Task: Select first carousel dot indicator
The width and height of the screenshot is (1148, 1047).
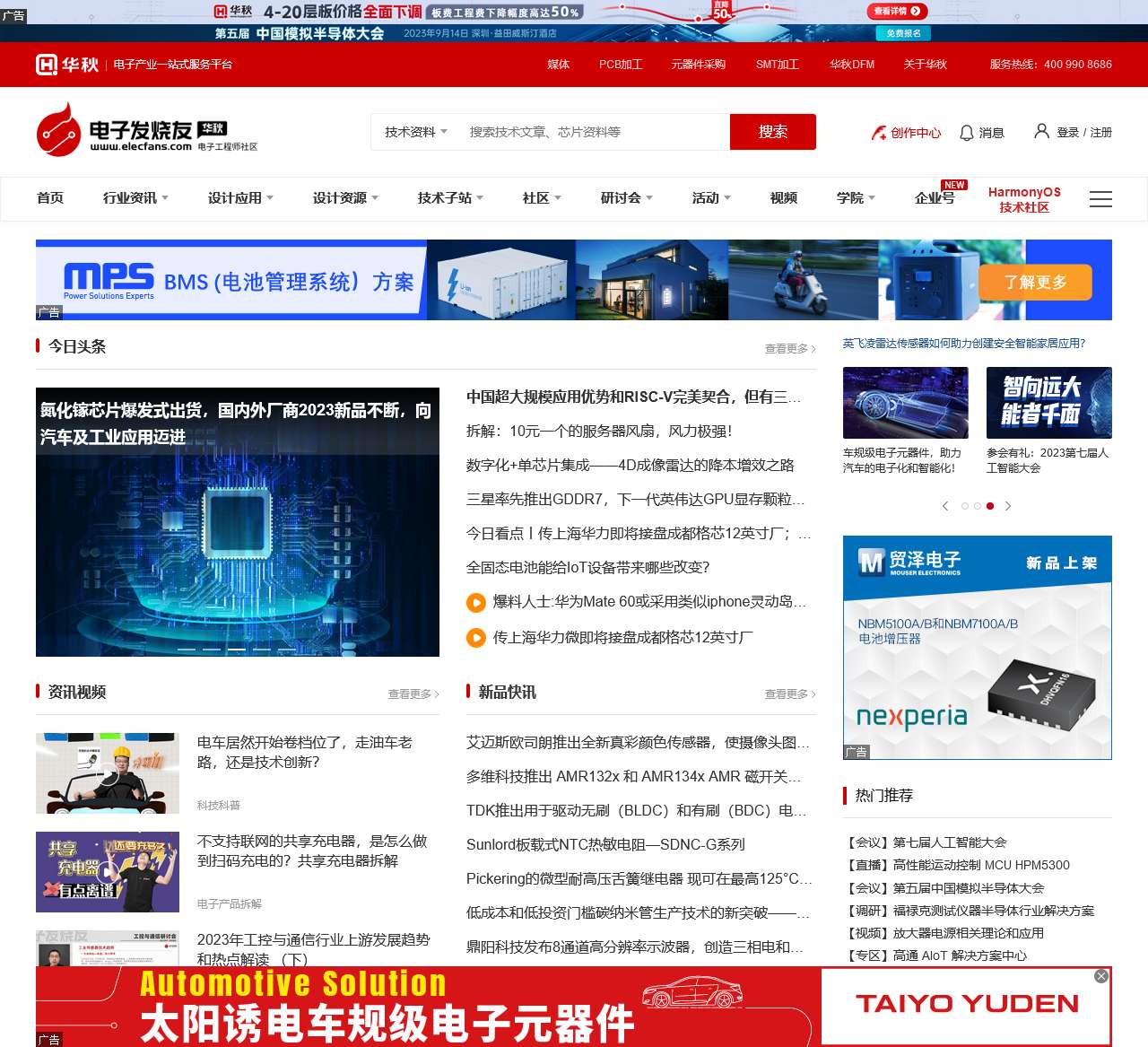Action: click(x=965, y=506)
